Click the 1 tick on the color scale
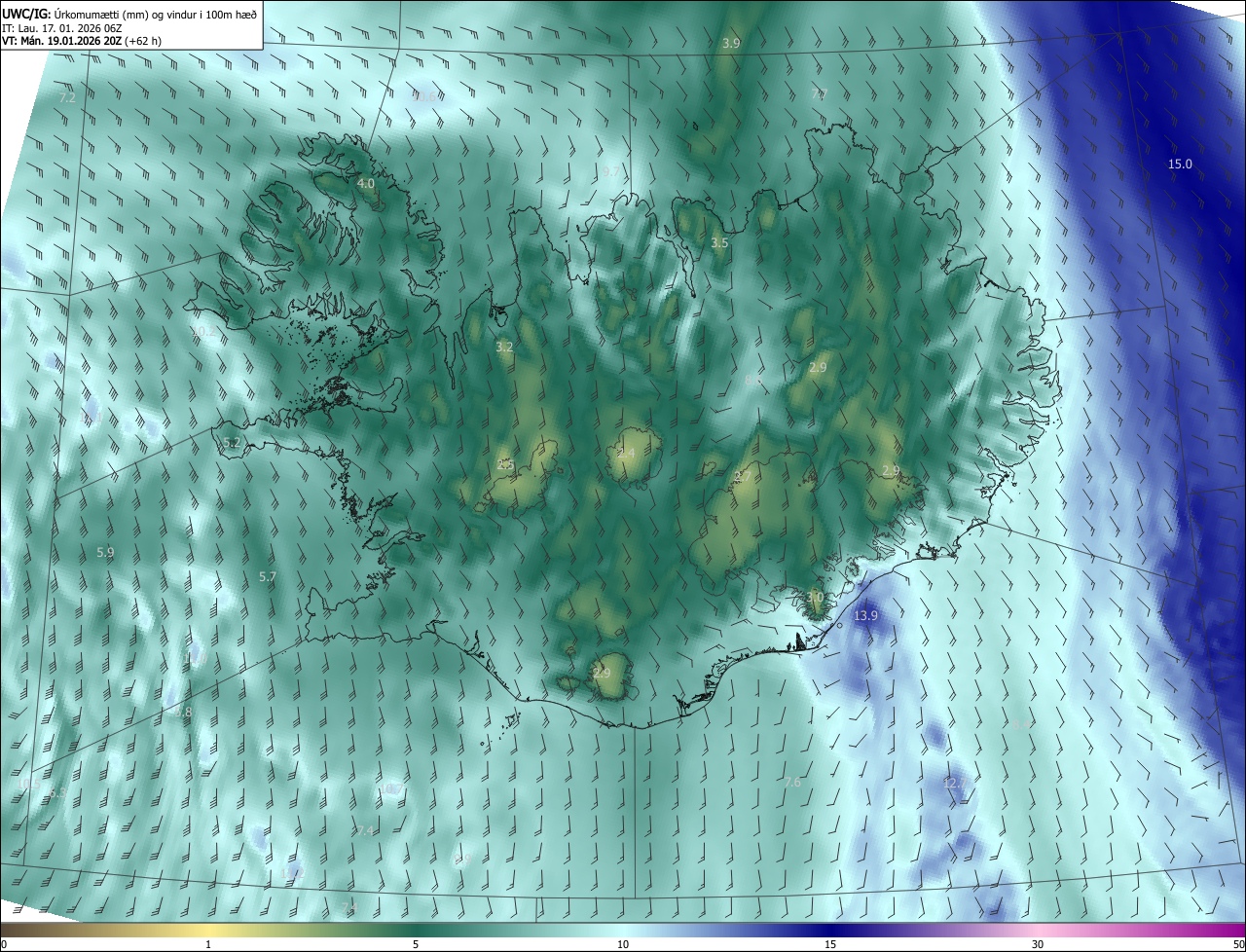This screenshot has width=1246, height=952. [x=208, y=944]
